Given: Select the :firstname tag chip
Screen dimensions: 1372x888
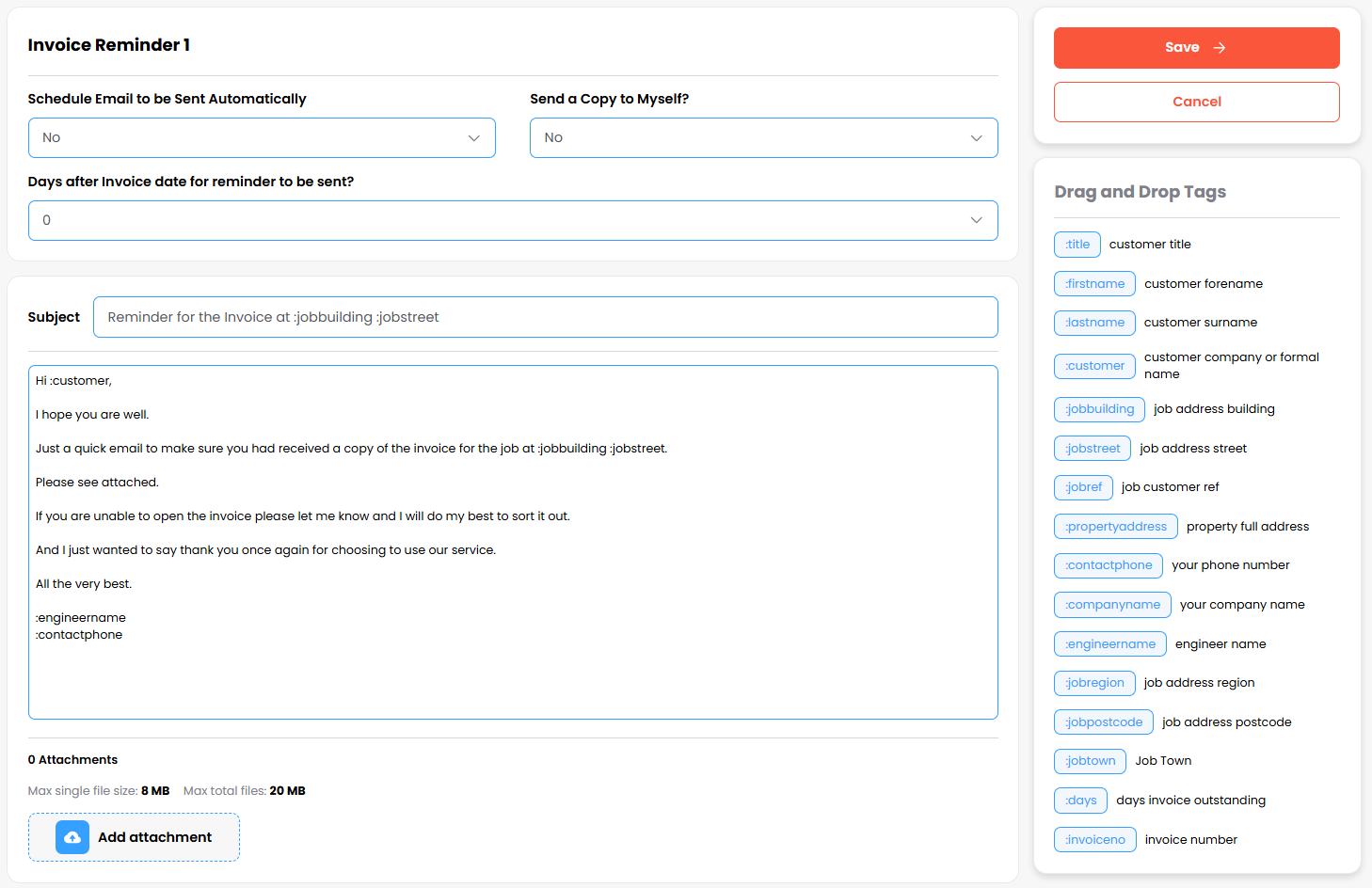Looking at the screenshot, I should click(1094, 284).
